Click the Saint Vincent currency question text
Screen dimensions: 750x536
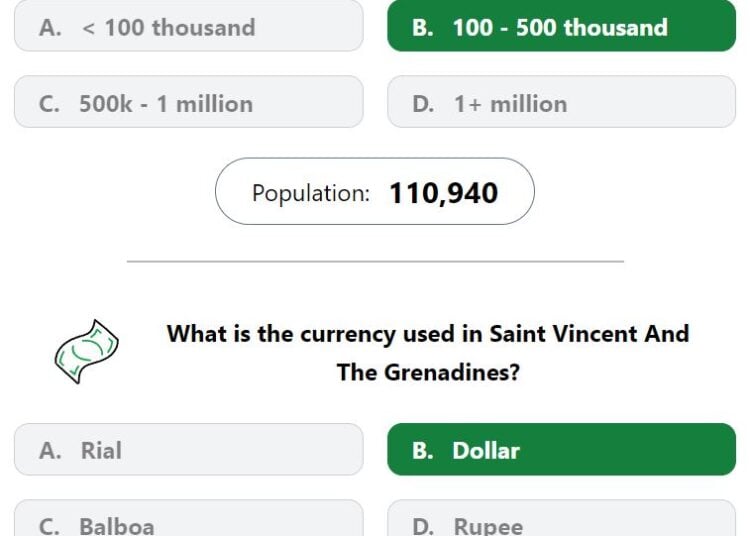click(x=428, y=353)
